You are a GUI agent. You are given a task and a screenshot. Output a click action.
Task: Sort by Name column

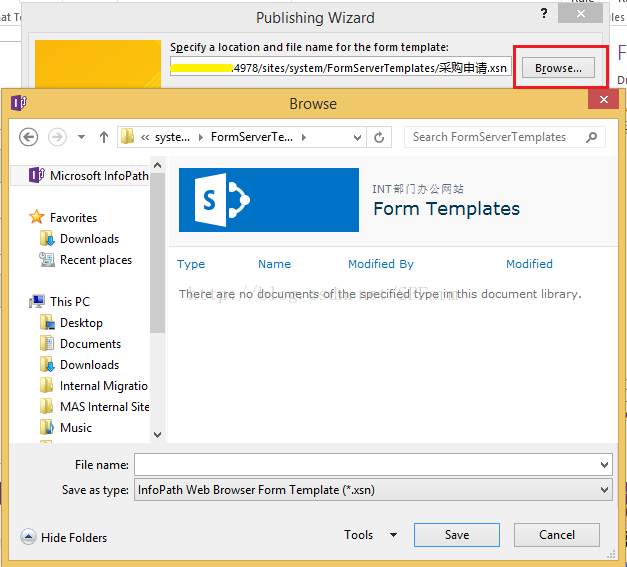click(274, 264)
